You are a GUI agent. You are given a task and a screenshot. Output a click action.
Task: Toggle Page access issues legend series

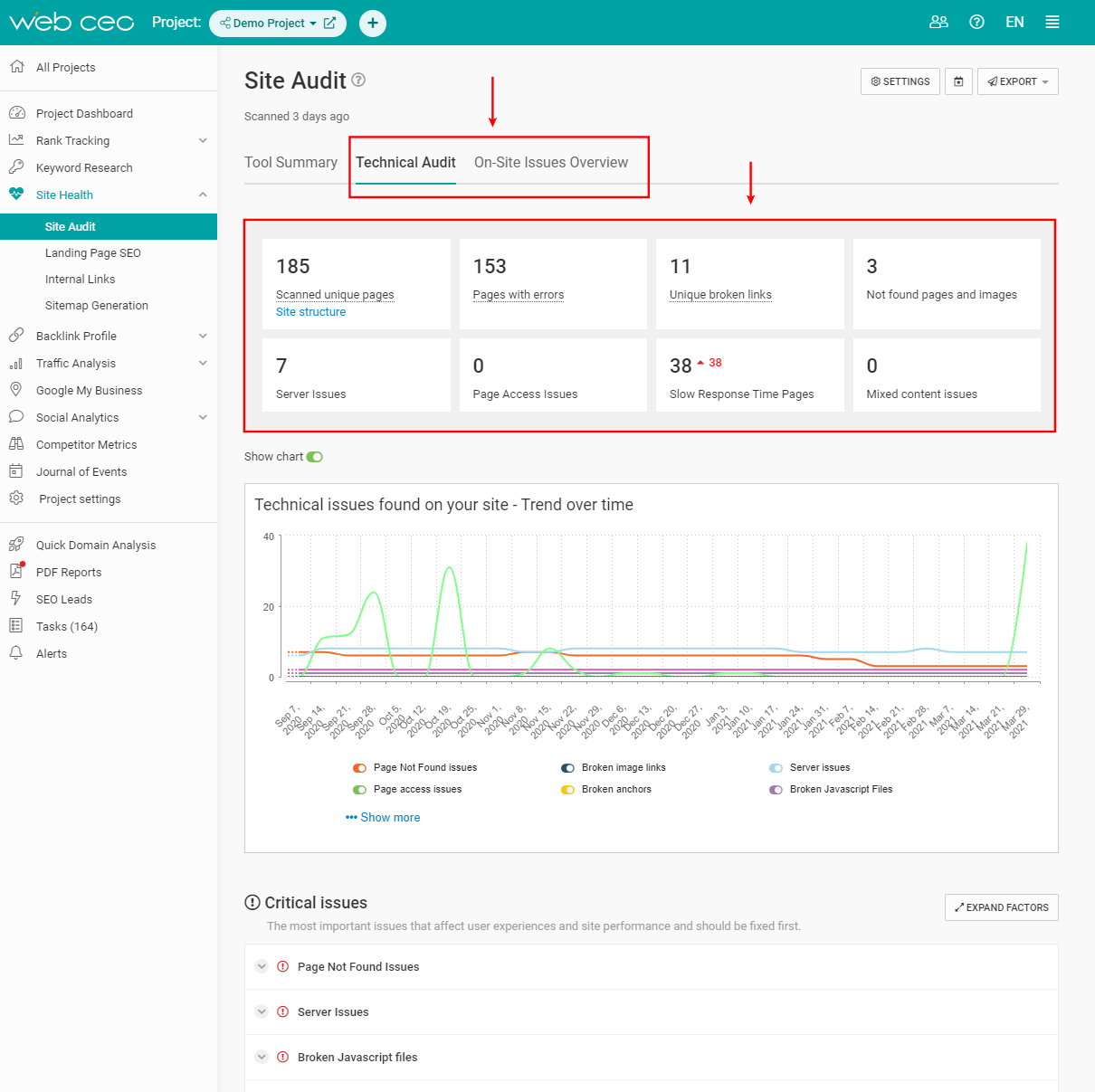359,789
